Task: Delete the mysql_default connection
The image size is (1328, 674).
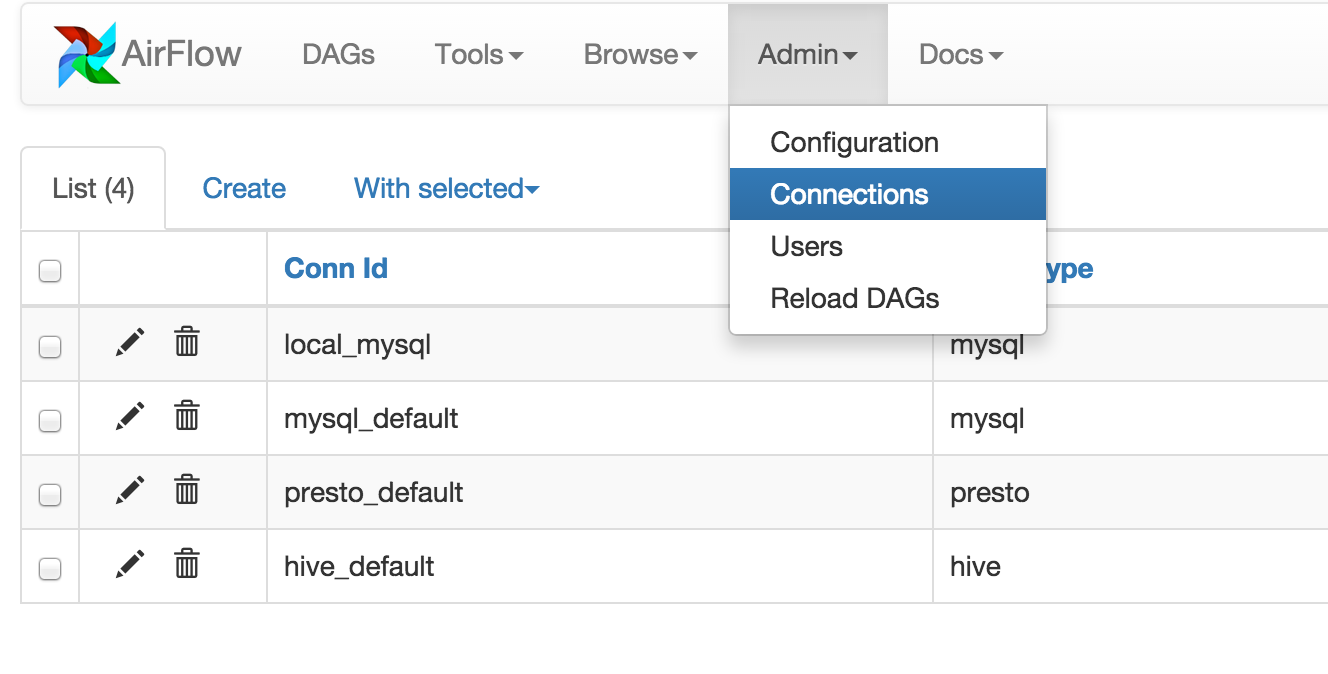Action: (187, 417)
